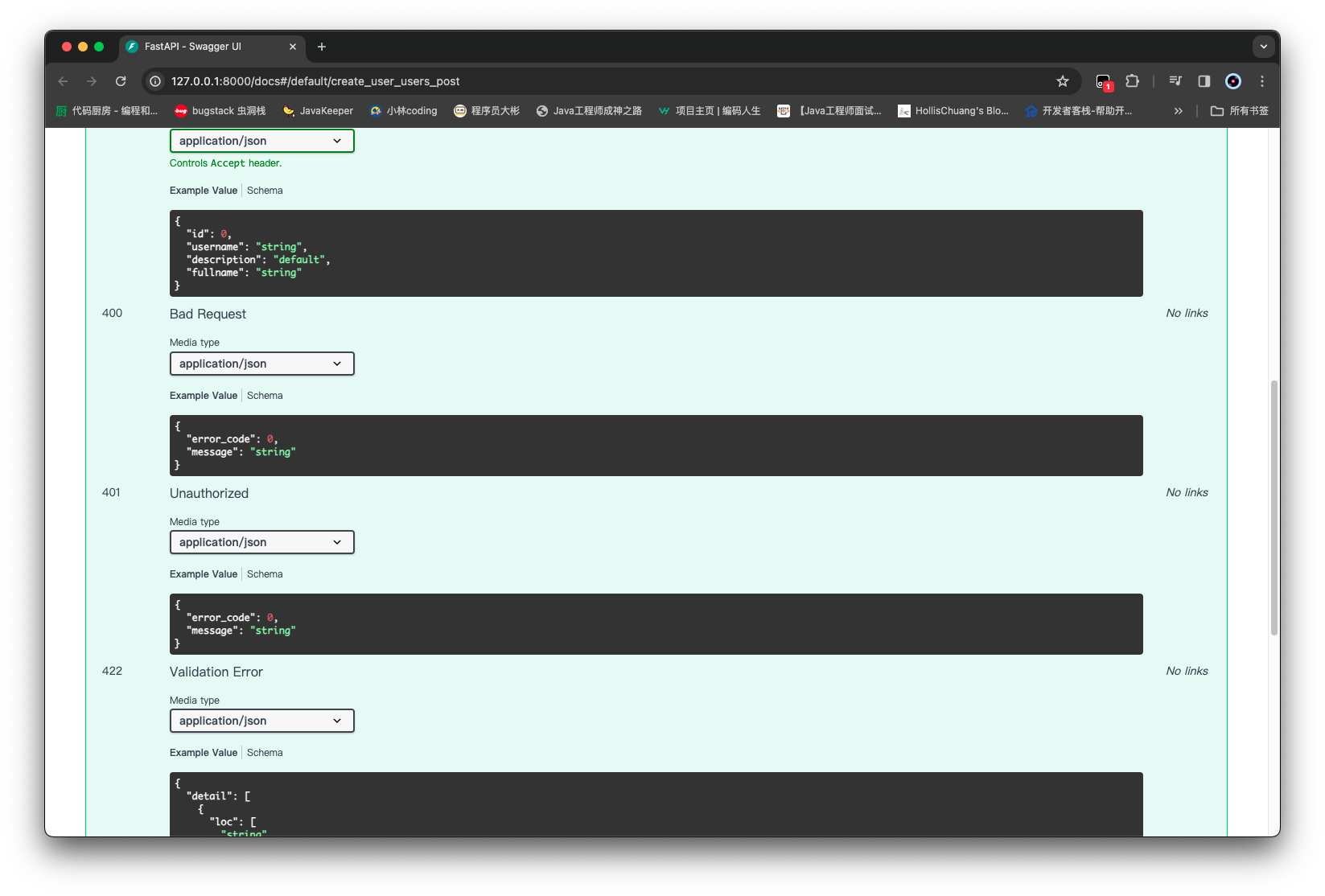Open the 代码厨房 bookmark
The image size is (1325, 896).
pyautogui.click(x=107, y=111)
